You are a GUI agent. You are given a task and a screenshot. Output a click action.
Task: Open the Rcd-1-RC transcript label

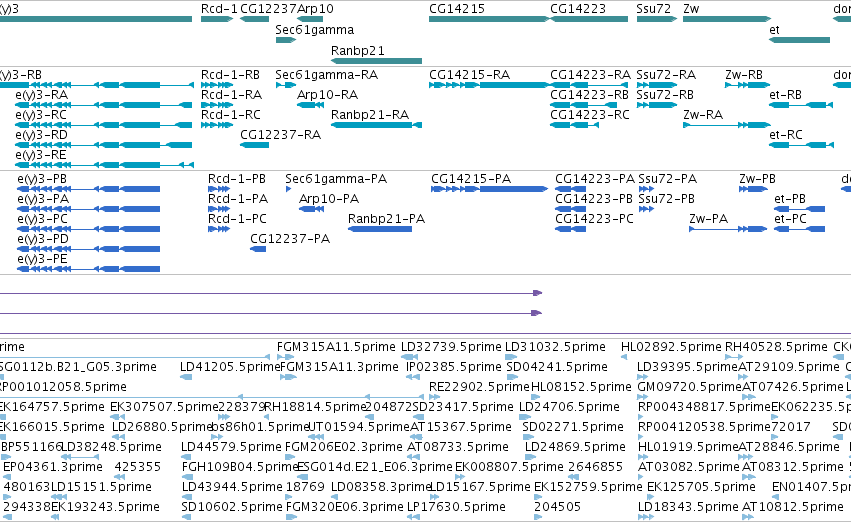coord(231,115)
